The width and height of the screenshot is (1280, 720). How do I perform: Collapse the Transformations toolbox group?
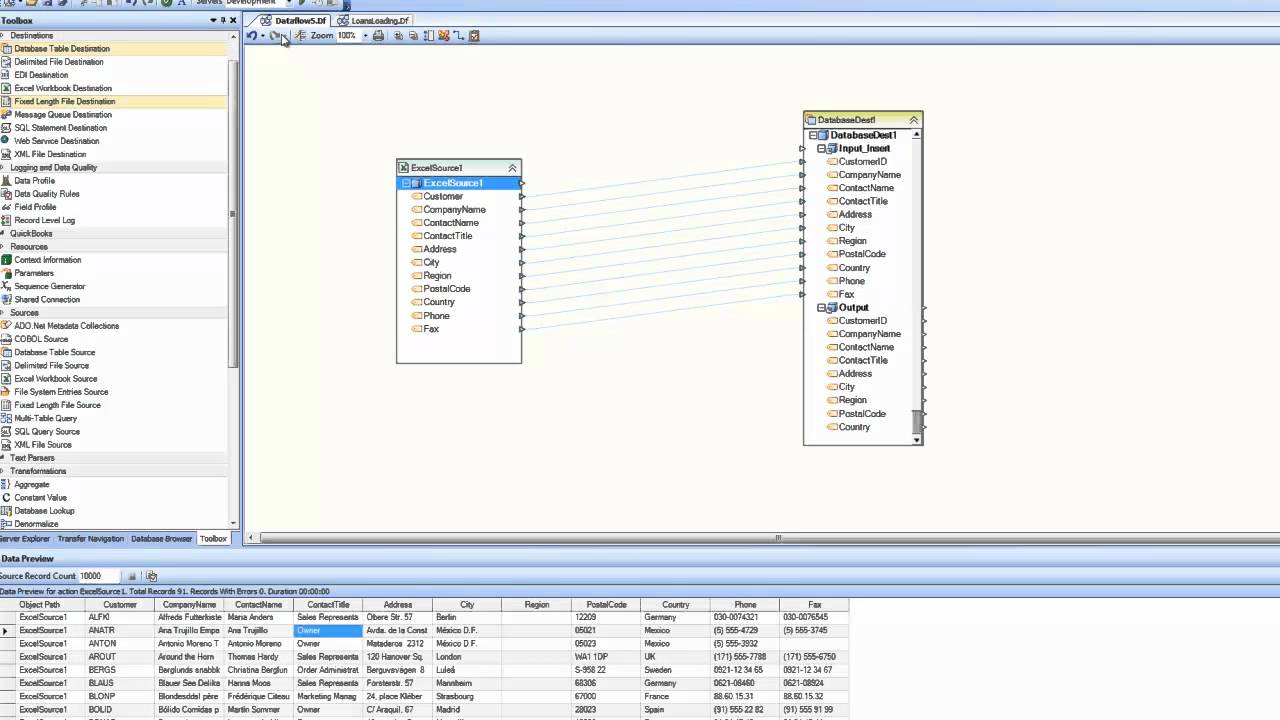click(x=4, y=471)
